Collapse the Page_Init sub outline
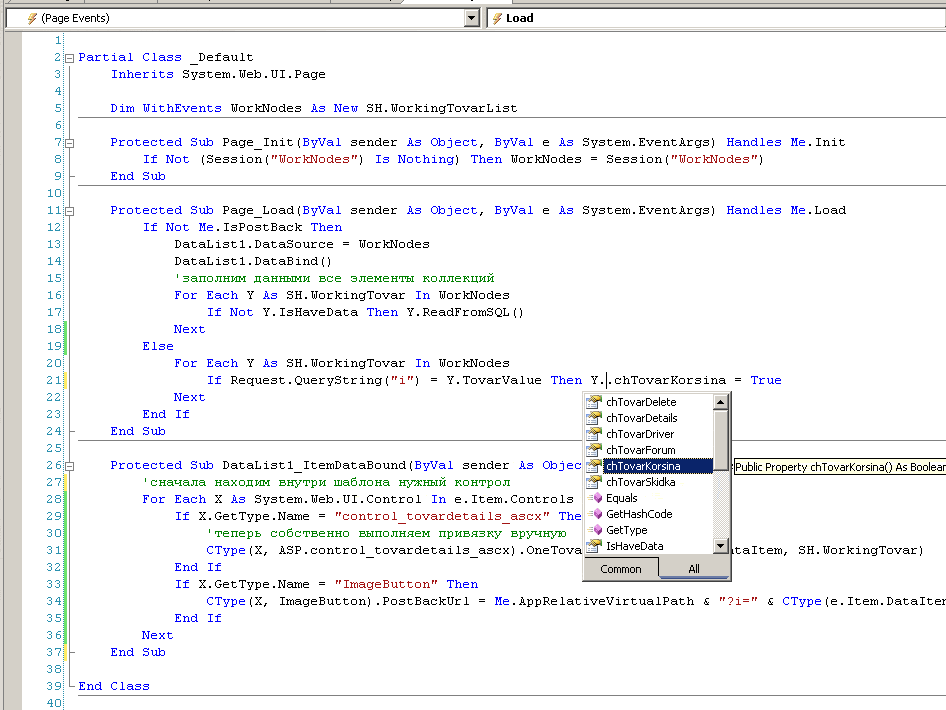This screenshot has height=710, width=946. 69,144
